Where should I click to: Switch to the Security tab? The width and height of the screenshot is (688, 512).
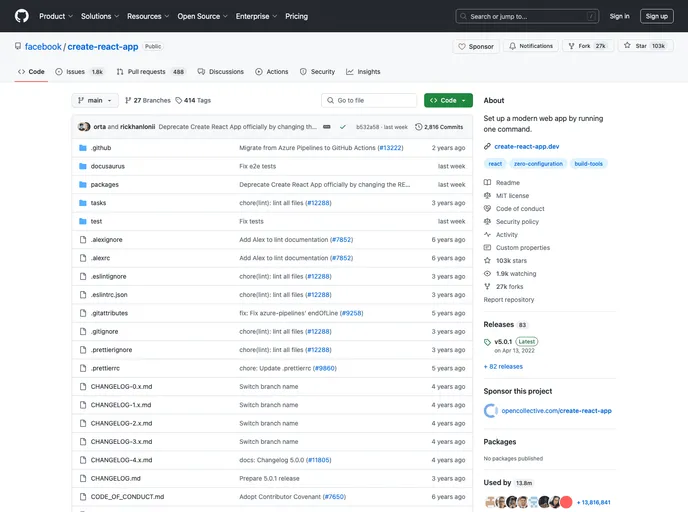(317, 72)
